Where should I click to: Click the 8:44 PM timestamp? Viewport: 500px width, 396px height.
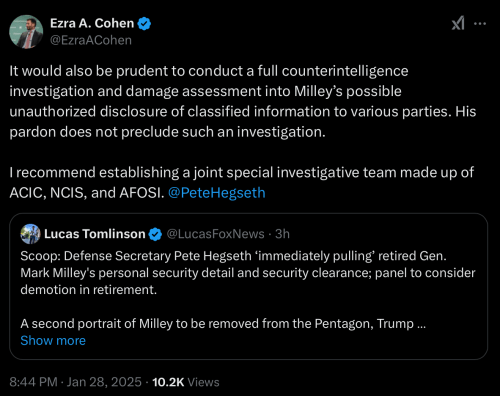33,382
